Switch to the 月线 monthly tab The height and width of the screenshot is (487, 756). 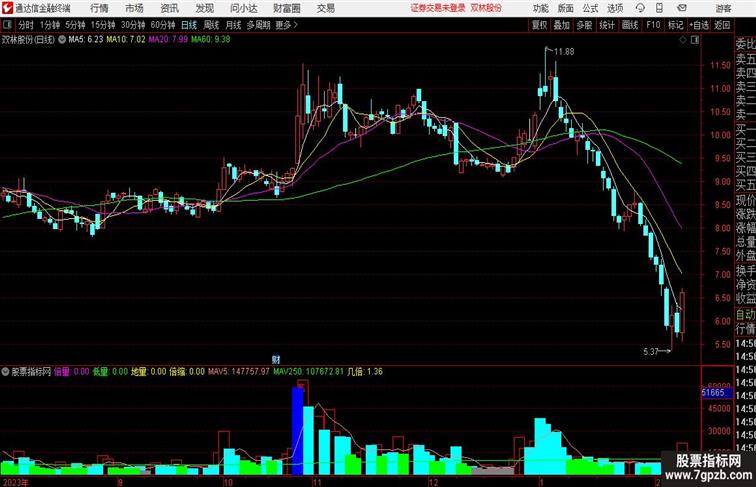(x=233, y=25)
